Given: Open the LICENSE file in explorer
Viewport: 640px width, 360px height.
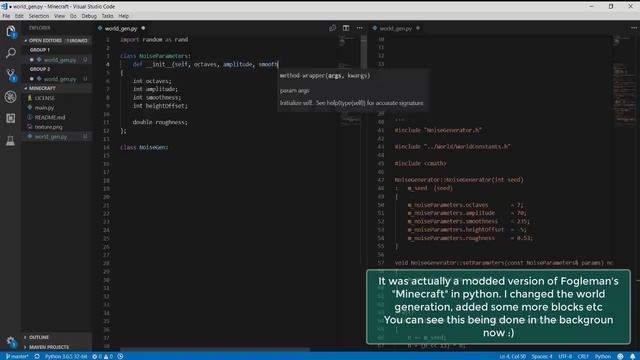Looking at the screenshot, I should coord(56,98).
